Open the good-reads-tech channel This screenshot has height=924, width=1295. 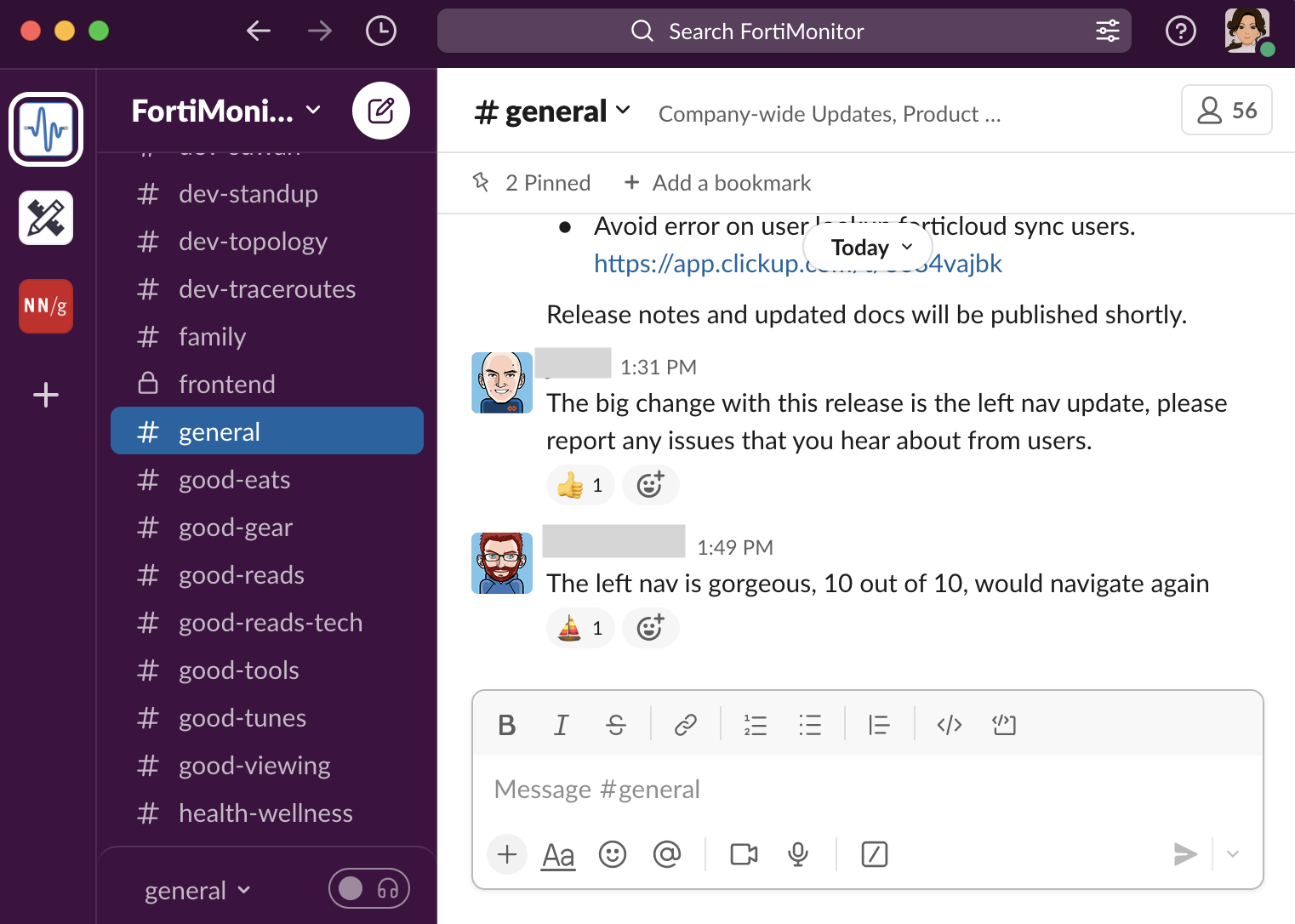point(270,623)
